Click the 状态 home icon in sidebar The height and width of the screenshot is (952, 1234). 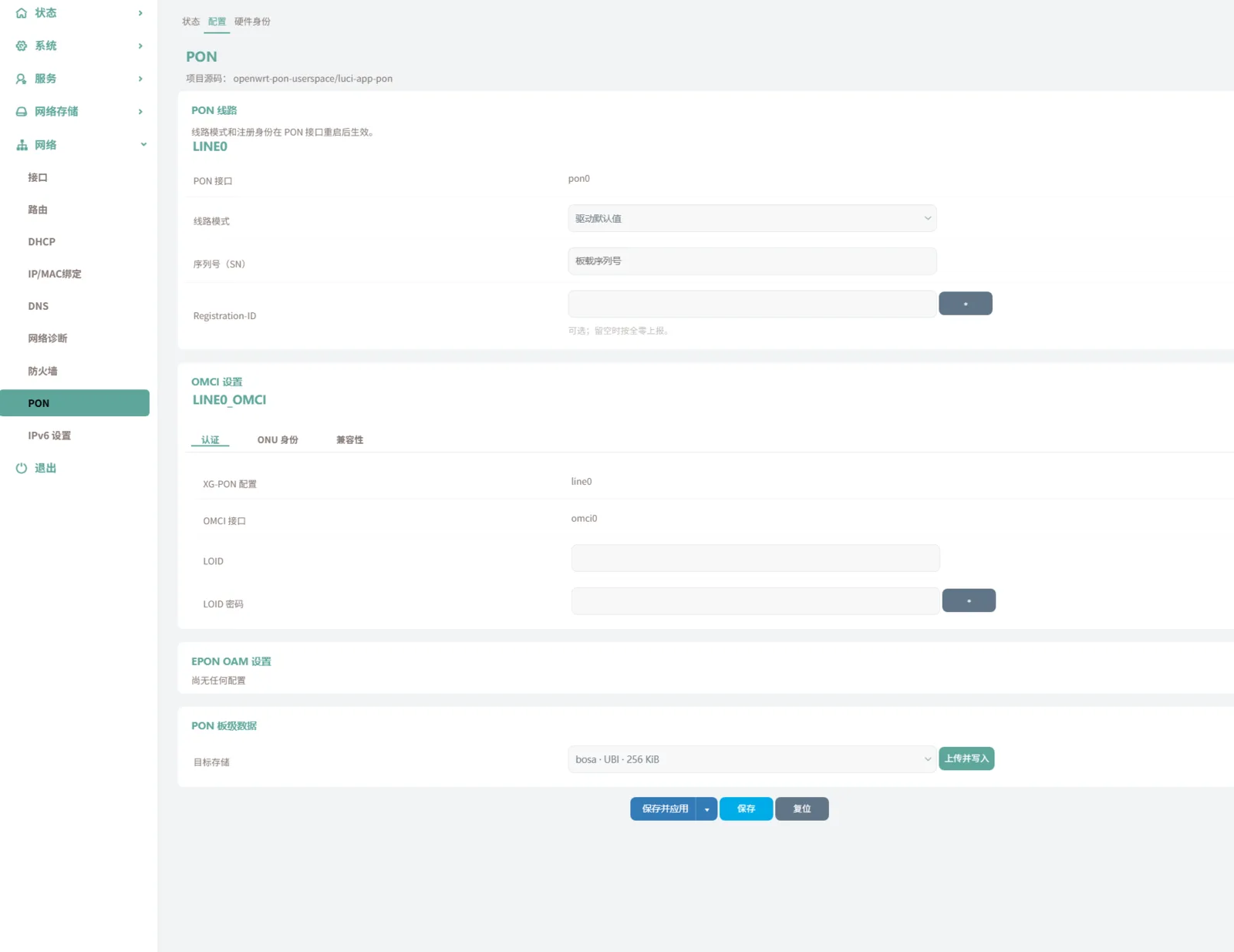pos(22,13)
